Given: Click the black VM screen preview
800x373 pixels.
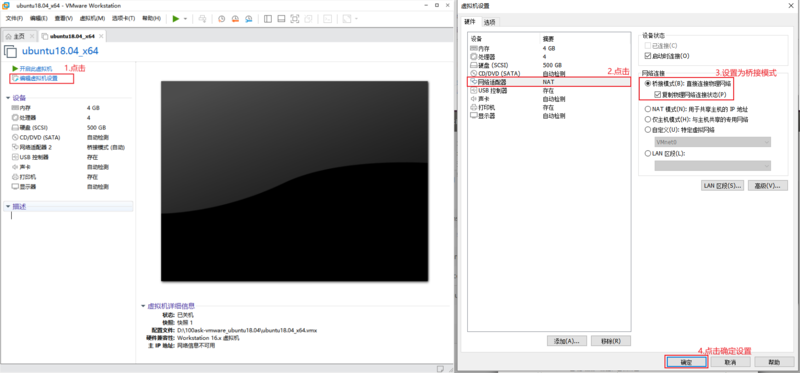Looking at the screenshot, I should (x=294, y=181).
